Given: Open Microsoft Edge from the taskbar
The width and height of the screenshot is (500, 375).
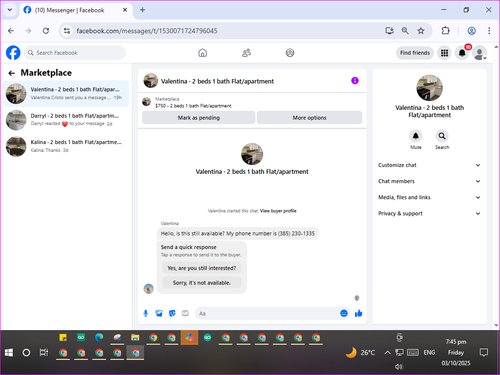Looking at the screenshot, I should (99, 337).
